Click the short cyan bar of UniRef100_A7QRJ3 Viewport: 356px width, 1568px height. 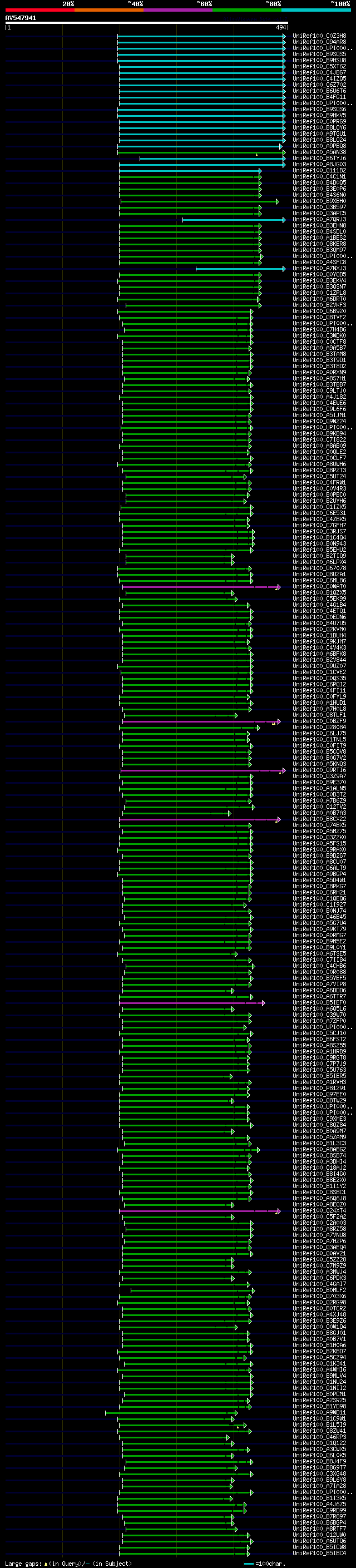coord(234,220)
